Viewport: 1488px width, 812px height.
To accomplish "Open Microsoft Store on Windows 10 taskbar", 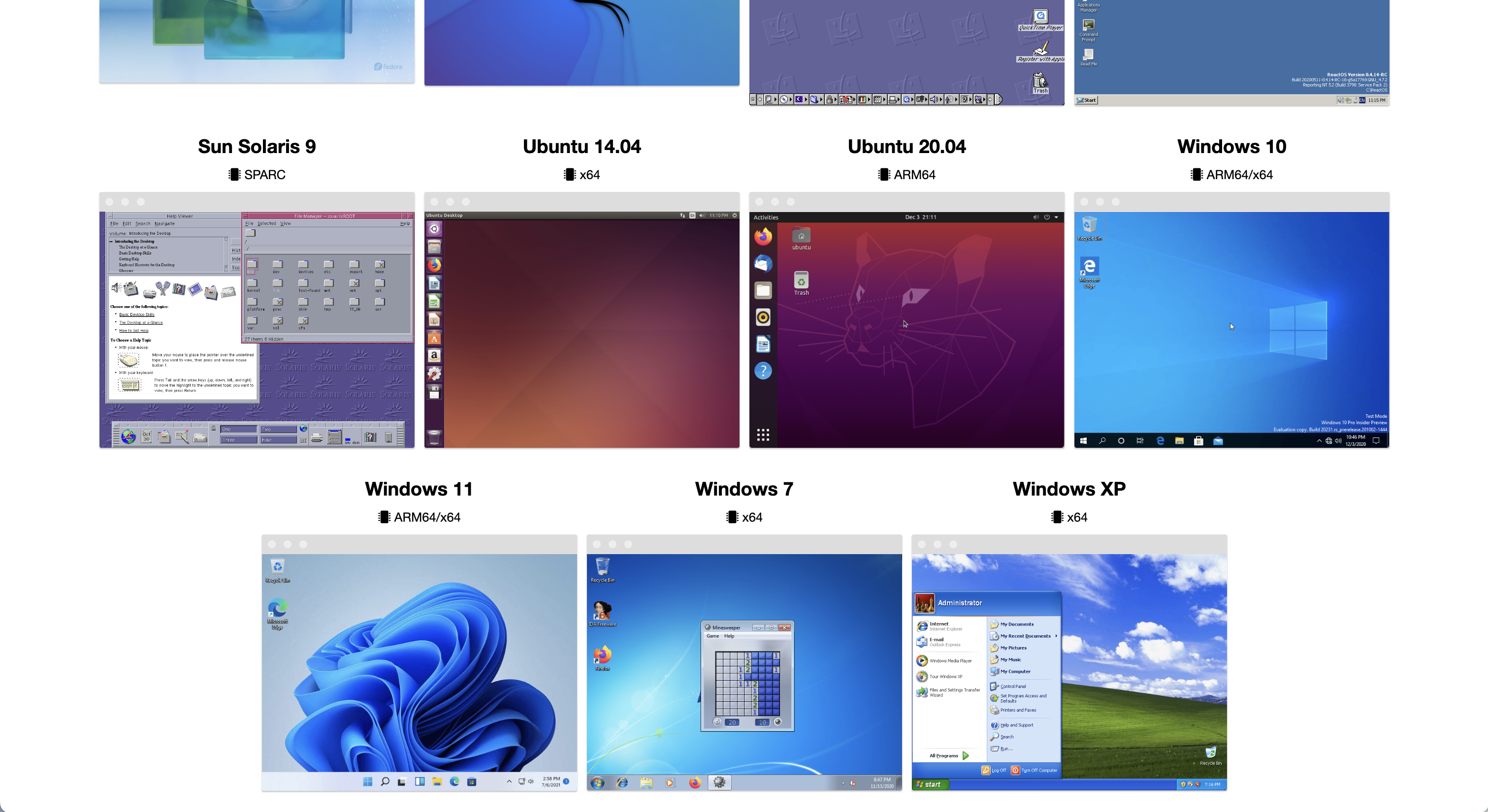I will (1198, 440).
